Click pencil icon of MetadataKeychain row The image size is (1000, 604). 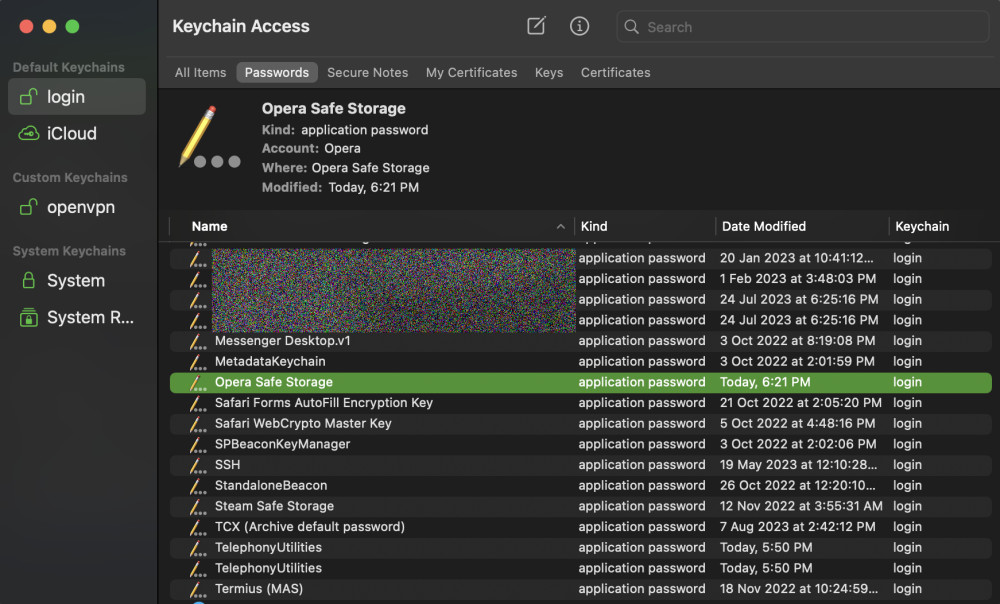198,362
